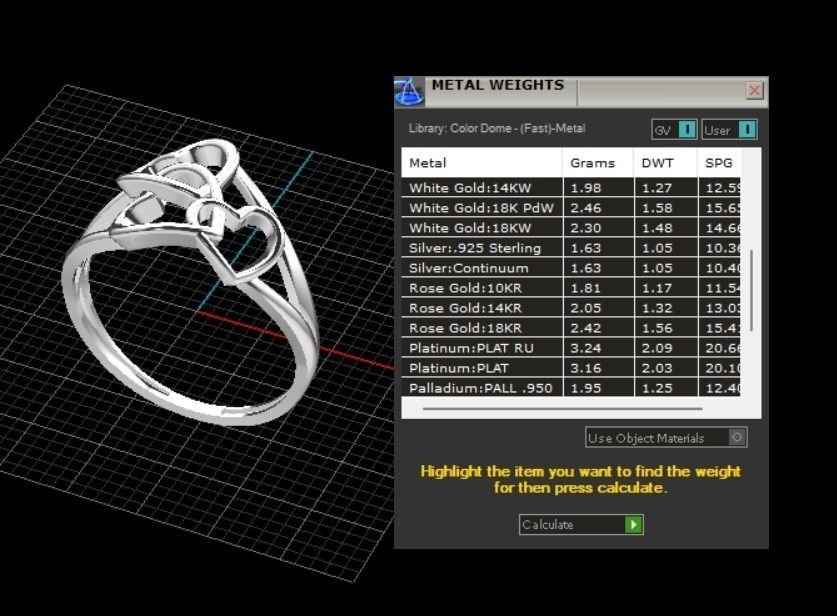Click the vertical scrollbar of metal list
Viewport: 837px width, 616px height.
coord(751,290)
